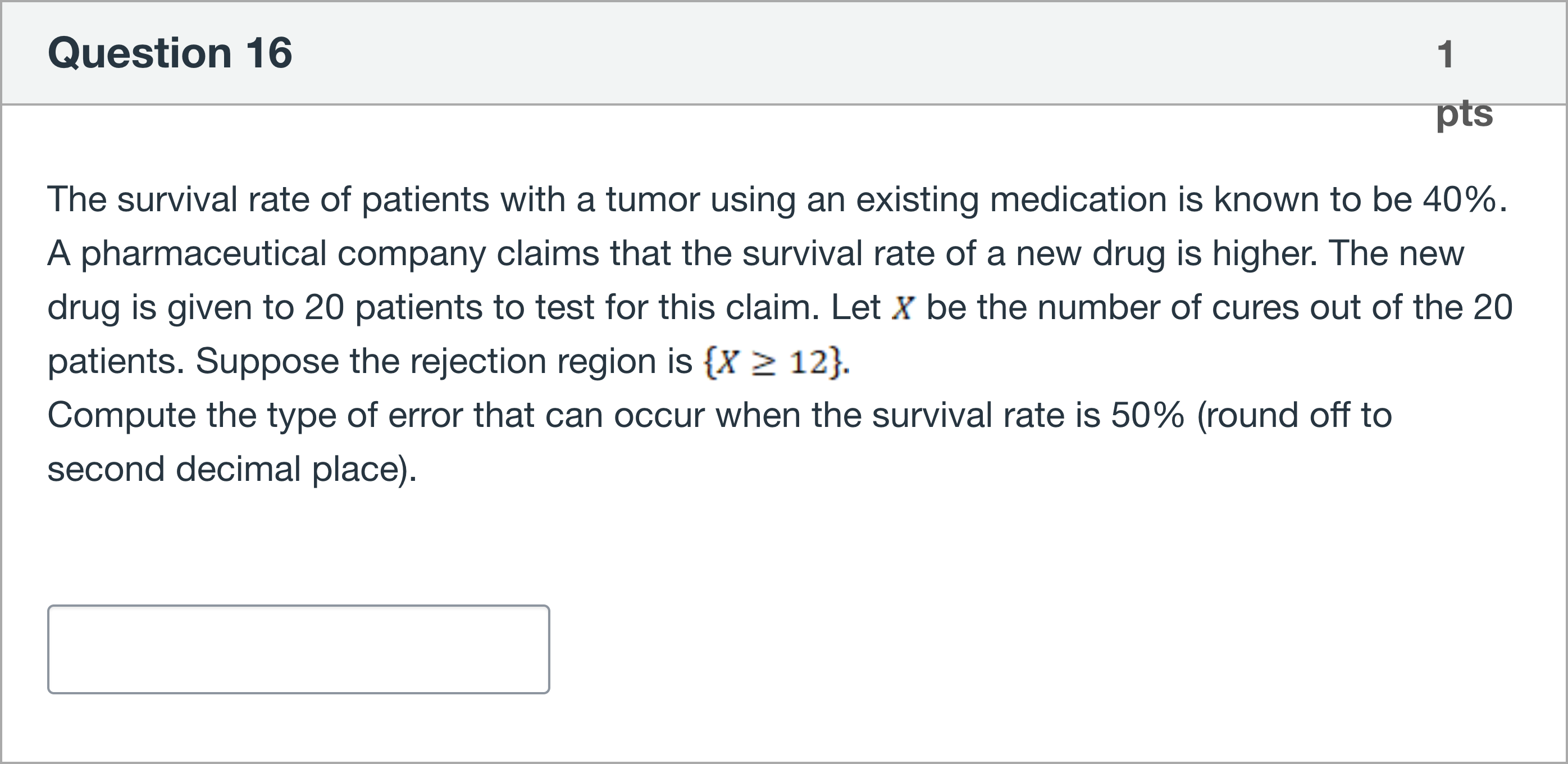Click the "50%" survival rate value
This screenshot has width=1568, height=764.
point(1147,416)
